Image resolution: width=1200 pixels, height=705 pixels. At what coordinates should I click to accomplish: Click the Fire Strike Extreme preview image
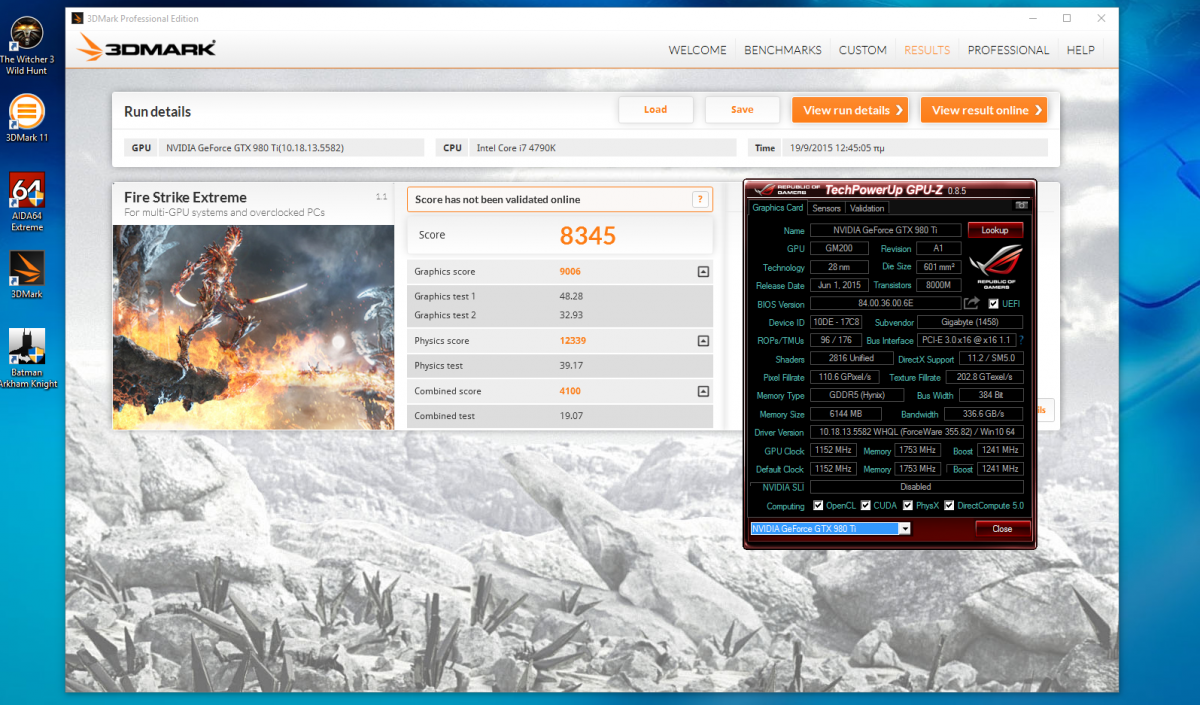[254, 327]
